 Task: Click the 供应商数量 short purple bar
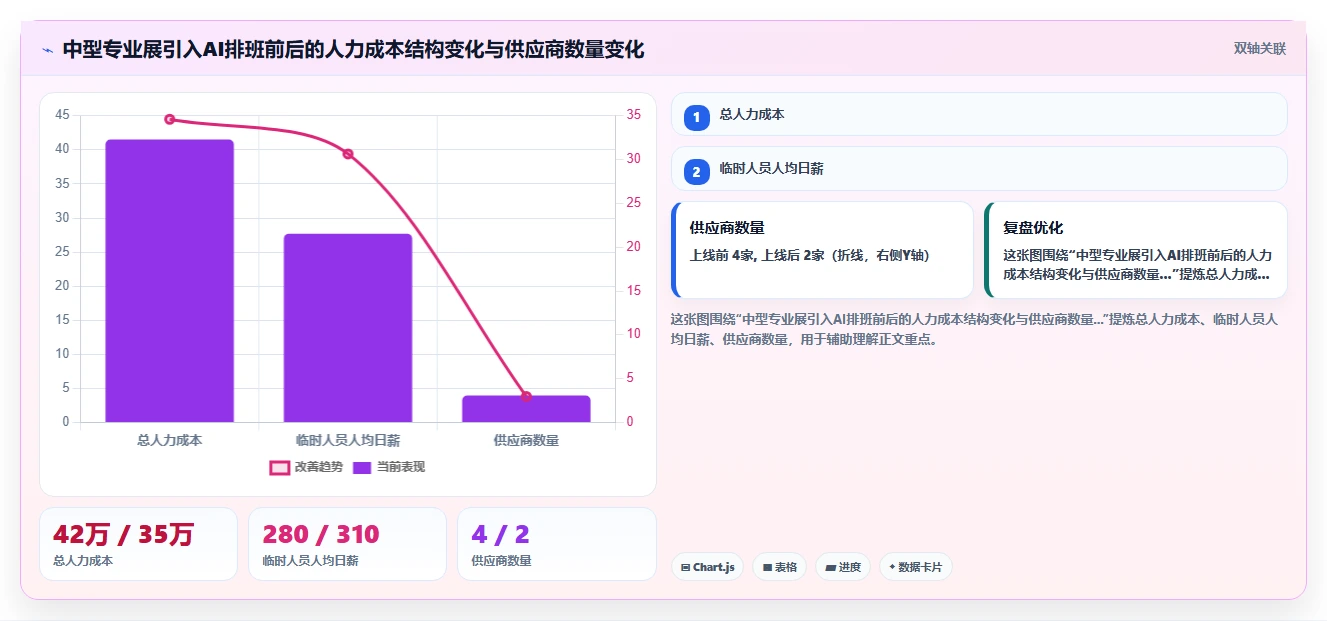(526, 409)
